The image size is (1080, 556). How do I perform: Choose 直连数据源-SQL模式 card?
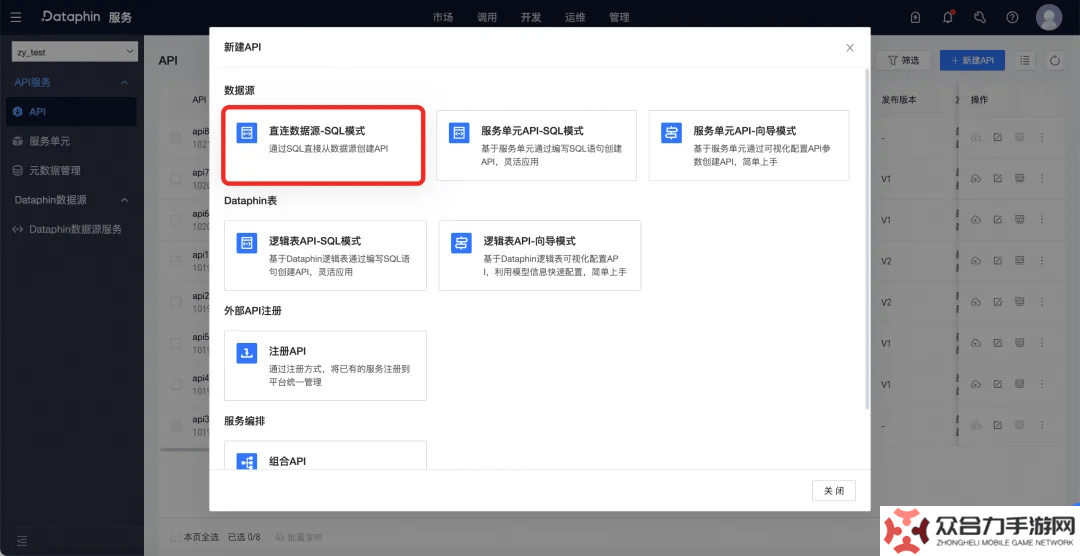(x=323, y=145)
